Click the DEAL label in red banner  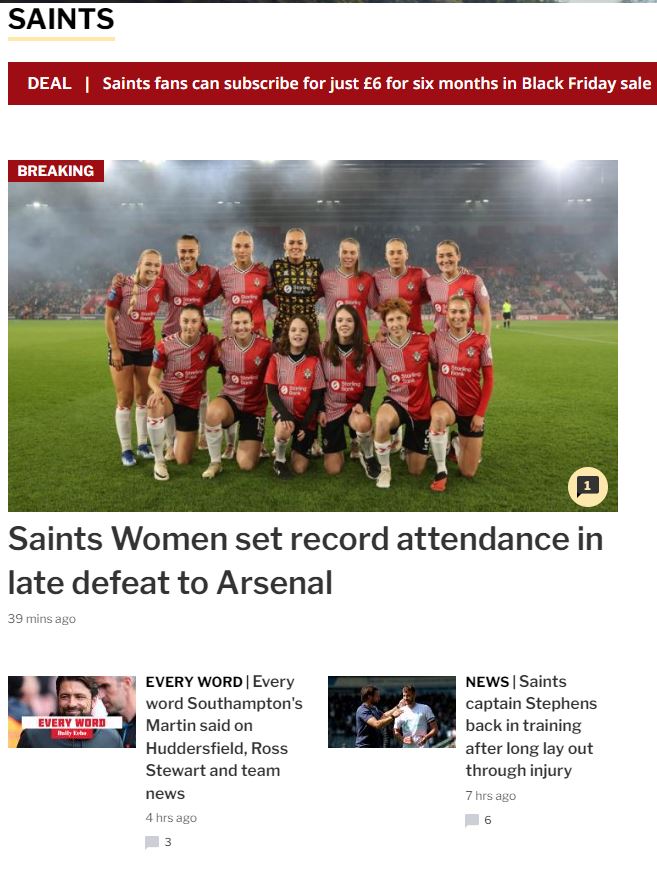coord(50,84)
